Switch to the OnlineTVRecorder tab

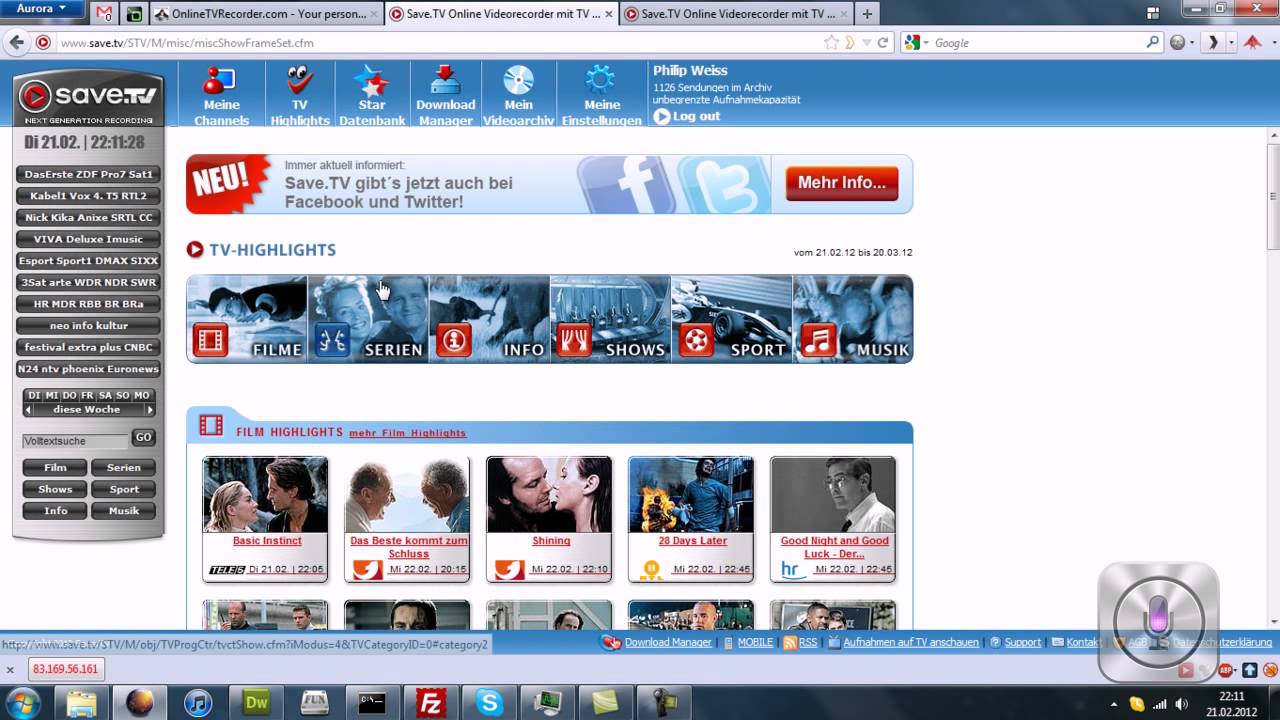(x=265, y=14)
